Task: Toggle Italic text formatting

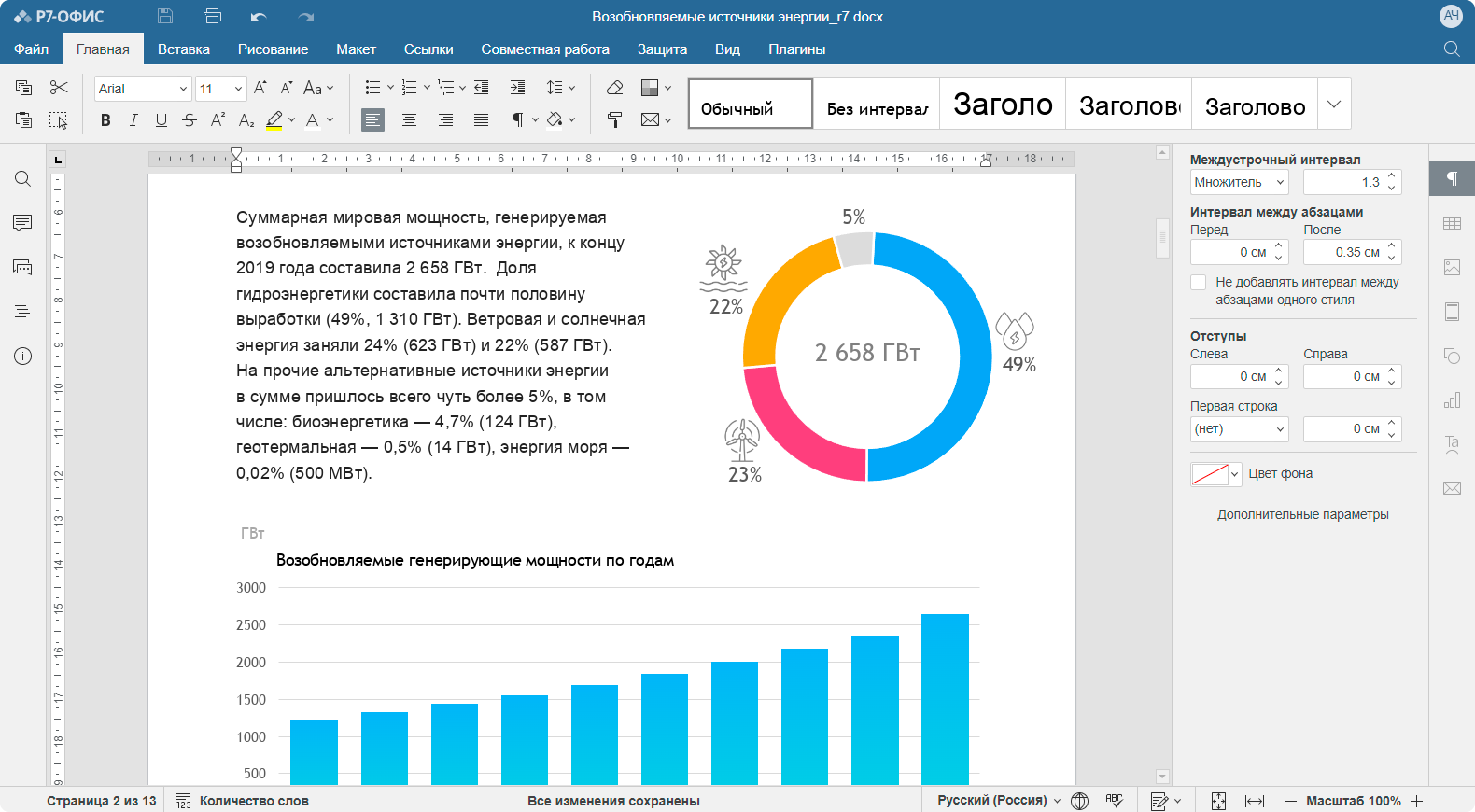Action: pyautogui.click(x=133, y=119)
